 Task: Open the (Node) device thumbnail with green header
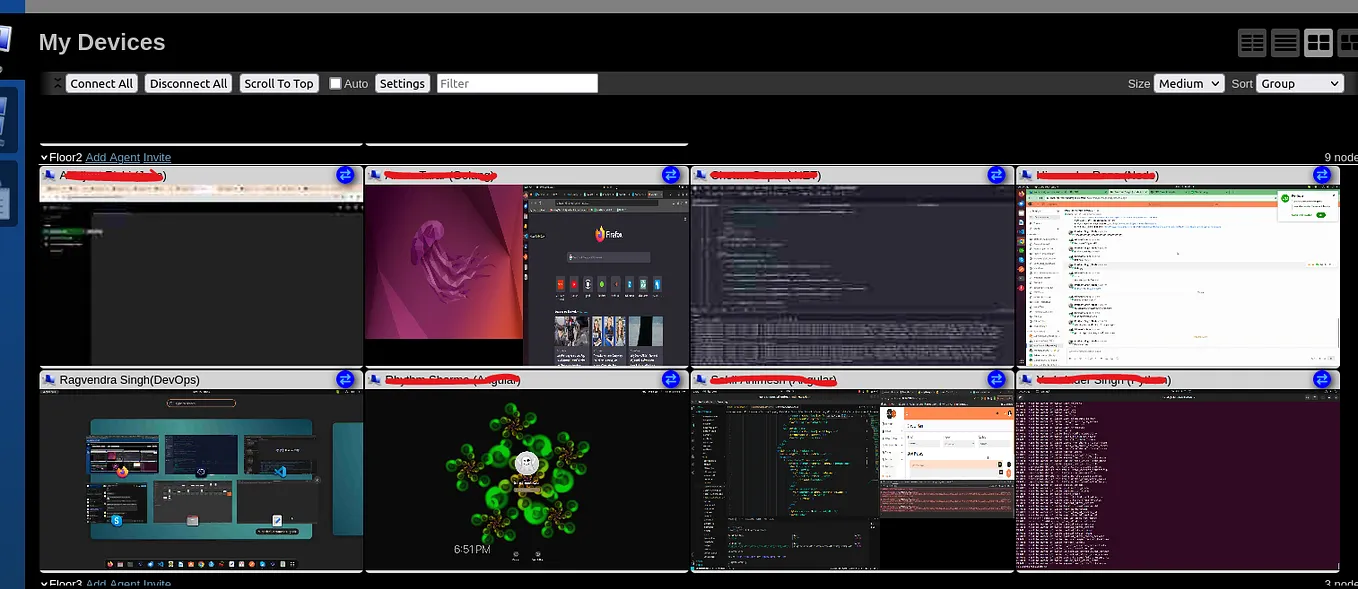(x=1178, y=275)
